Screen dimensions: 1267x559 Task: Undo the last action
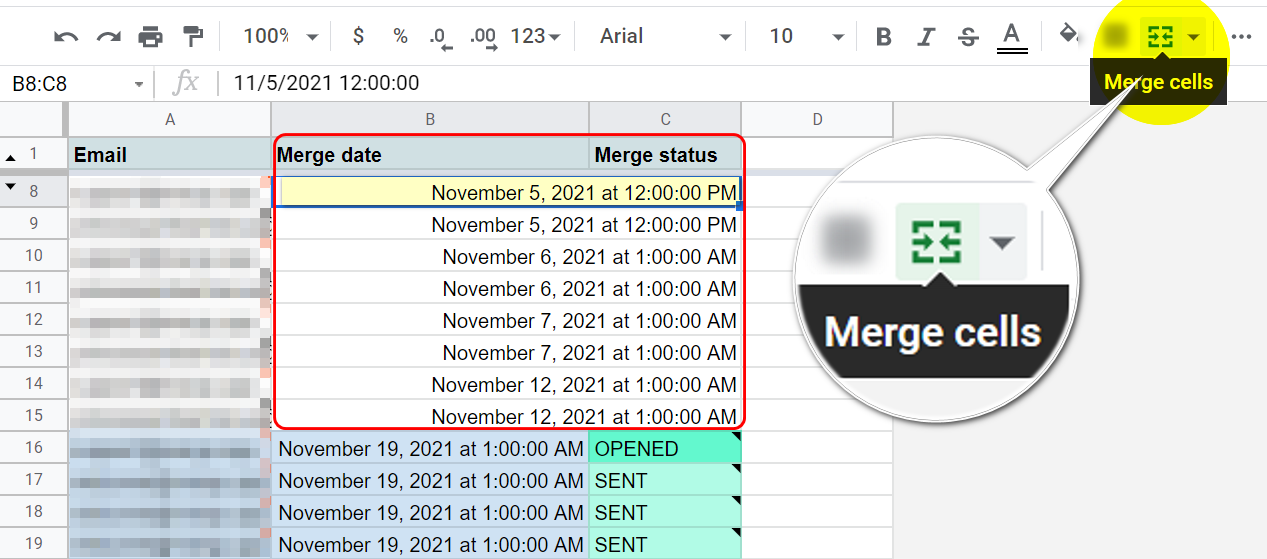pyautogui.click(x=66, y=37)
